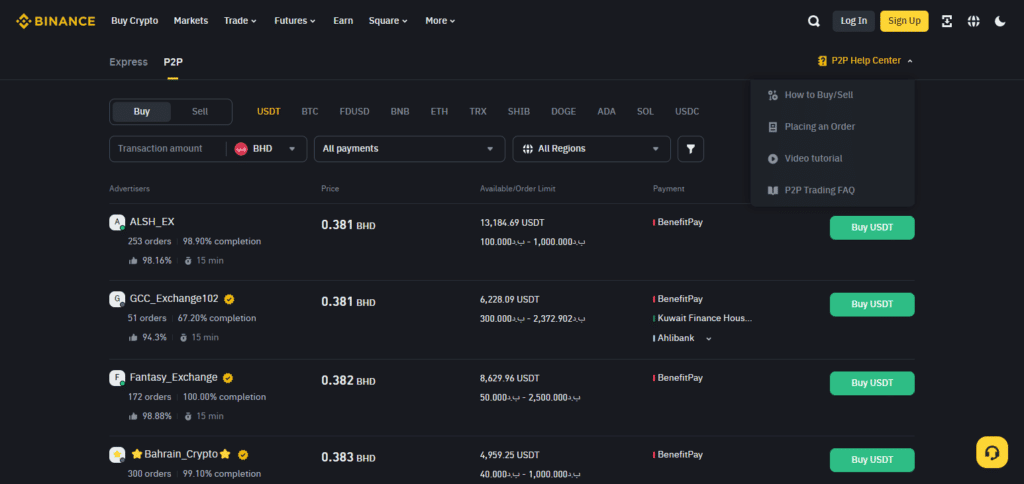
Task: Click Fantasy_Exchange verified badge
Action: pos(228,378)
